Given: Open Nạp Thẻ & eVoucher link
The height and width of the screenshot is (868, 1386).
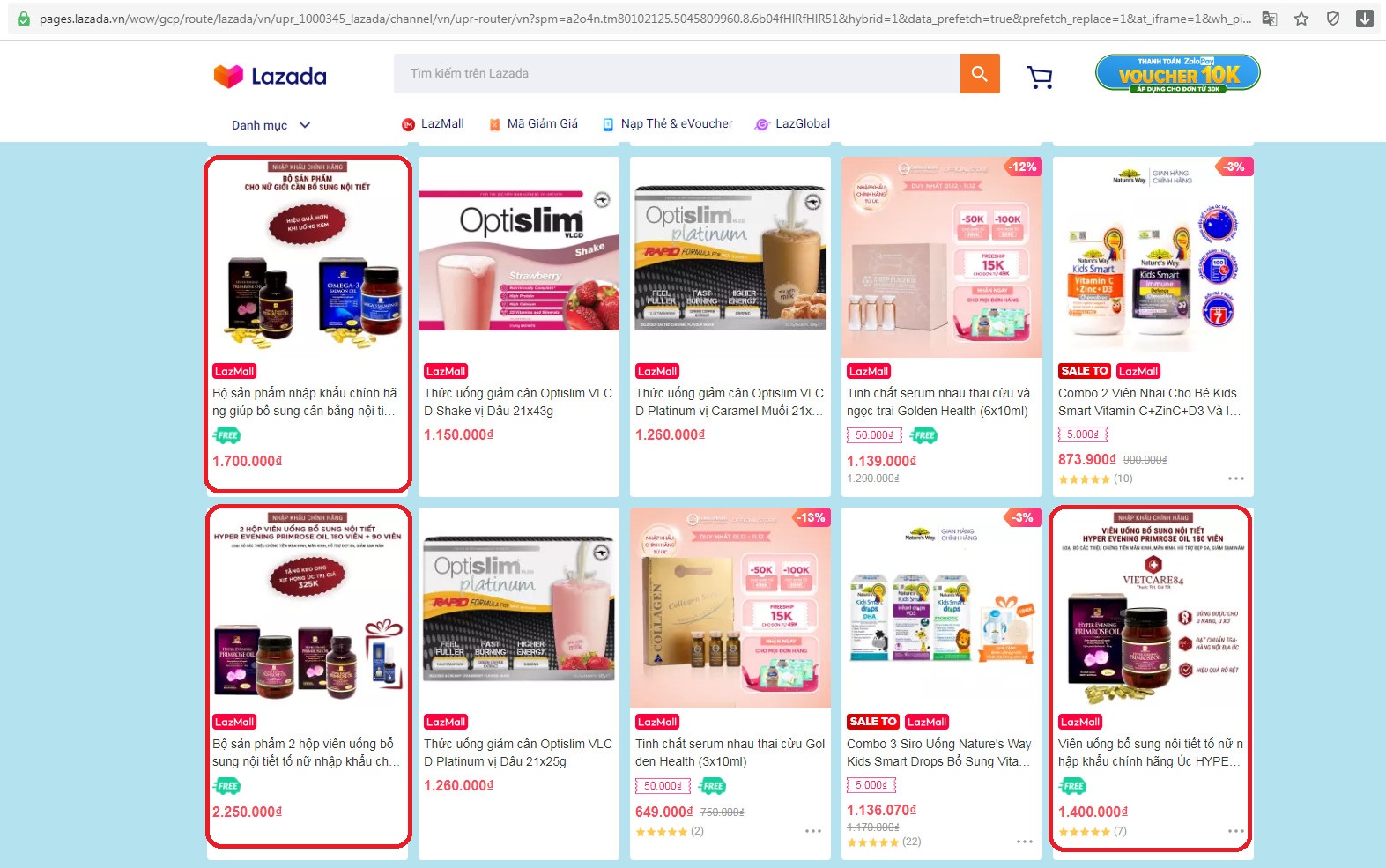Looking at the screenshot, I should click(x=668, y=124).
